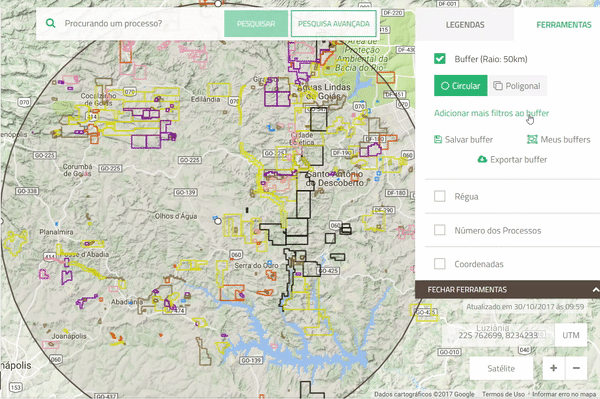Click the Salvar buffer disk icon

tap(438, 139)
